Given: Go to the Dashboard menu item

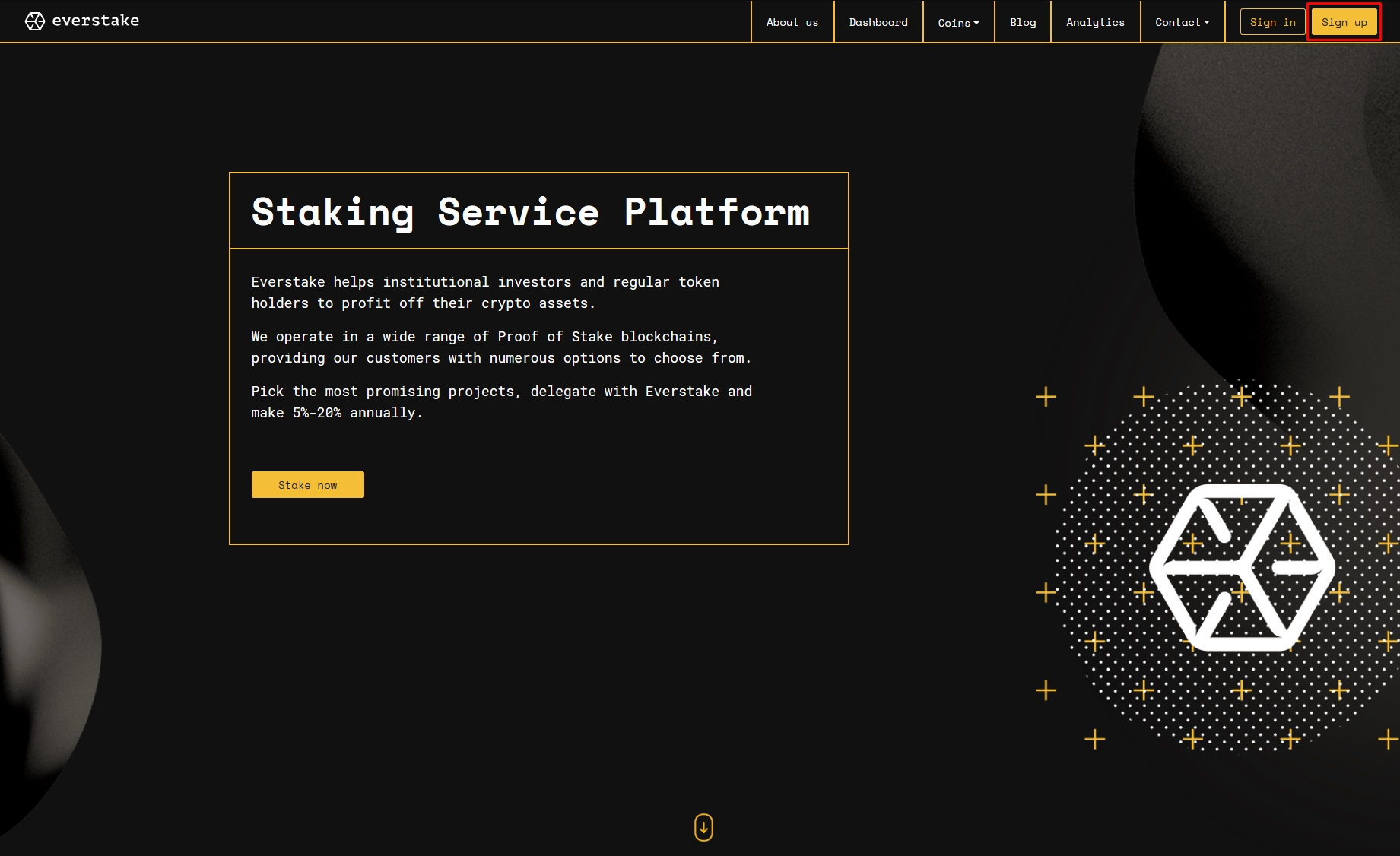Looking at the screenshot, I should [x=878, y=22].
